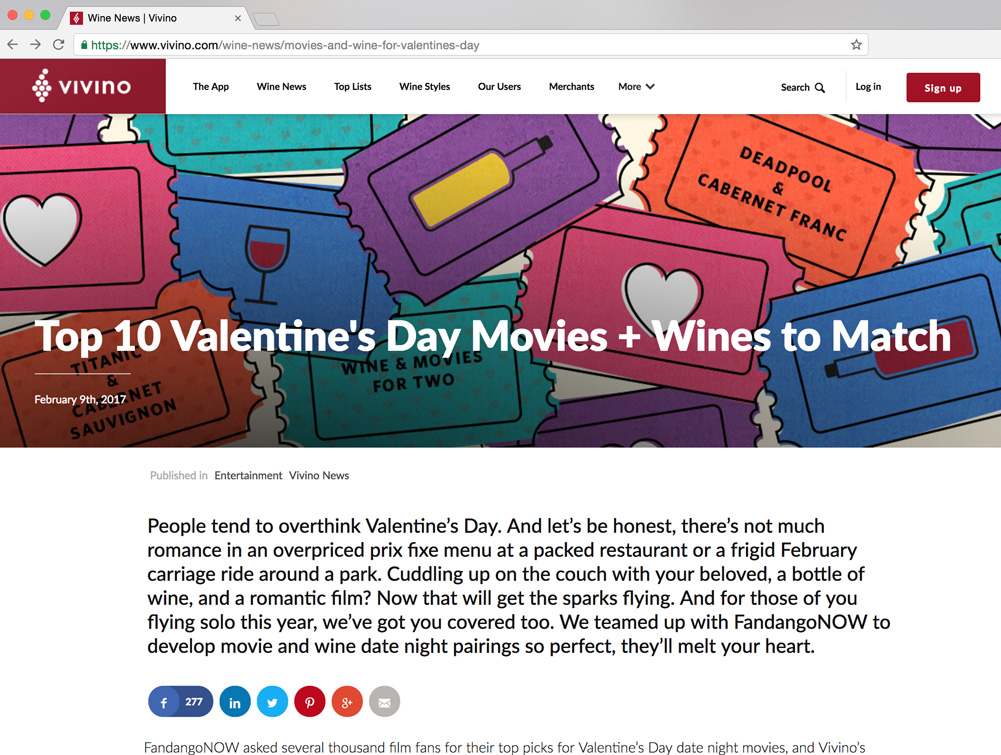Click the 277 Facebook share count
The width and height of the screenshot is (1001, 755).
(194, 702)
